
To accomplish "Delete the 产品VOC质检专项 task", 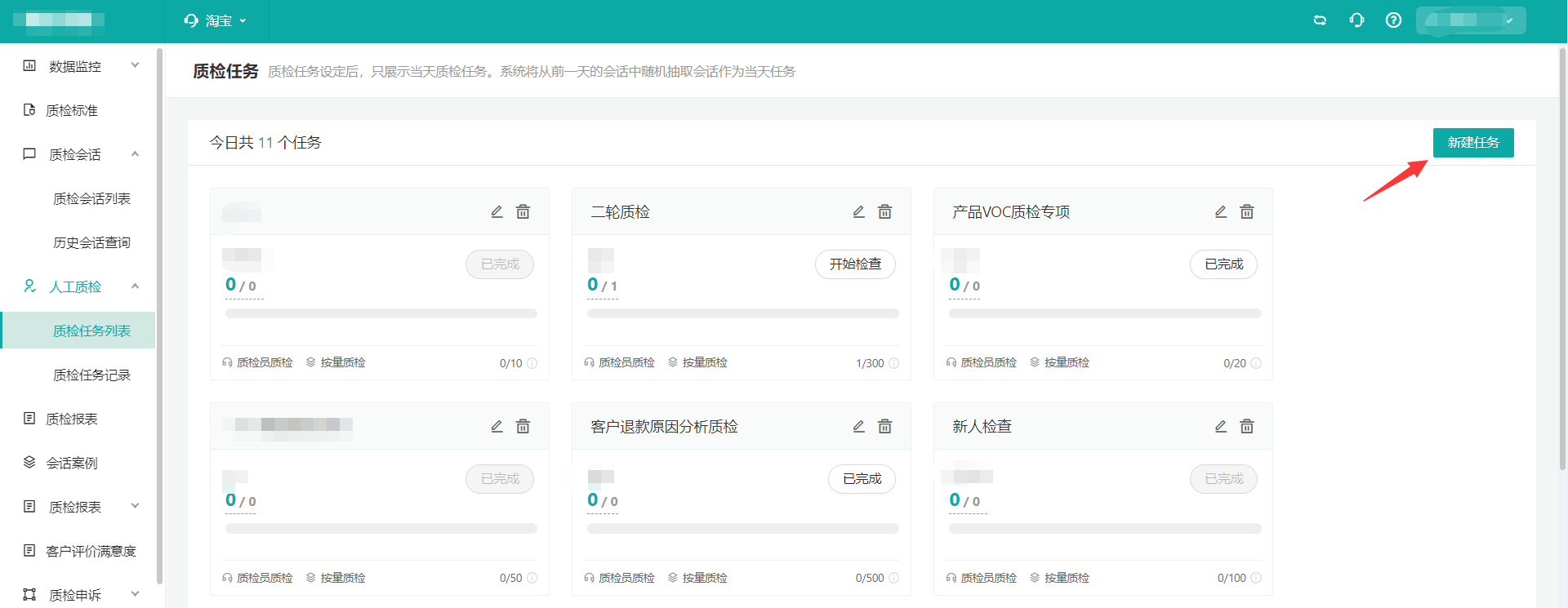I will (1246, 211).
